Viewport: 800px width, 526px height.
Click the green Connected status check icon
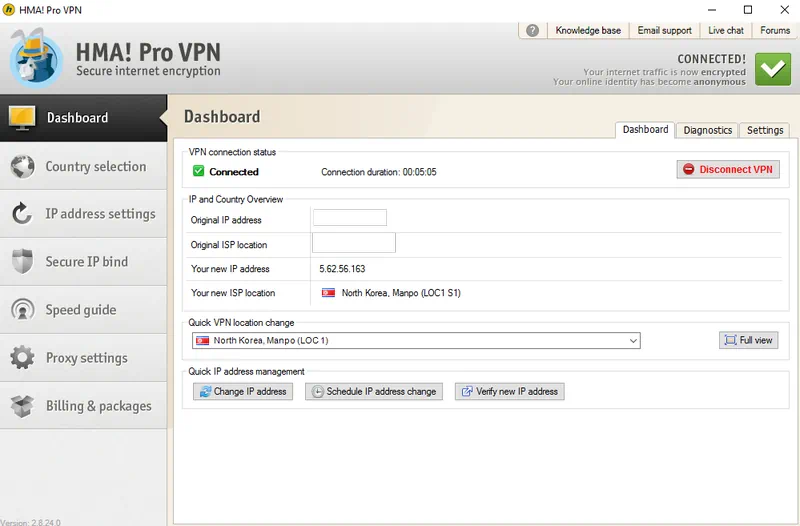[x=198, y=171]
